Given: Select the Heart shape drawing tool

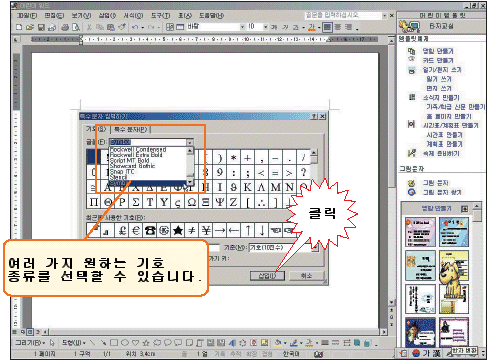Looking at the screenshot, I should tap(135, 343).
